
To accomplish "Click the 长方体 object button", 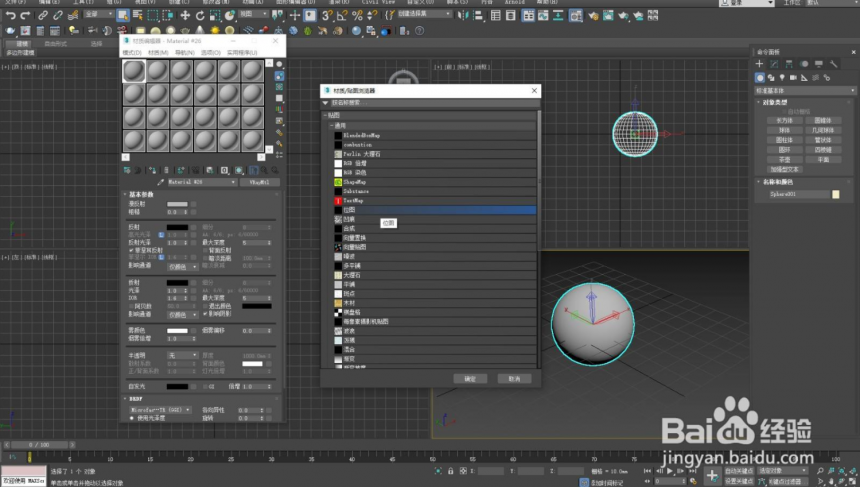I will (784, 120).
